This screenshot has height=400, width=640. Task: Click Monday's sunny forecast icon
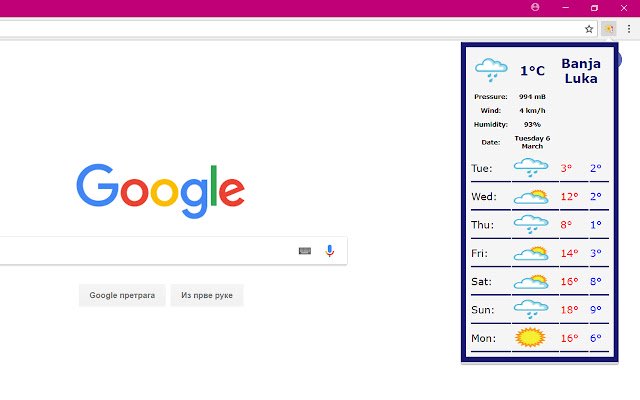(x=530, y=338)
